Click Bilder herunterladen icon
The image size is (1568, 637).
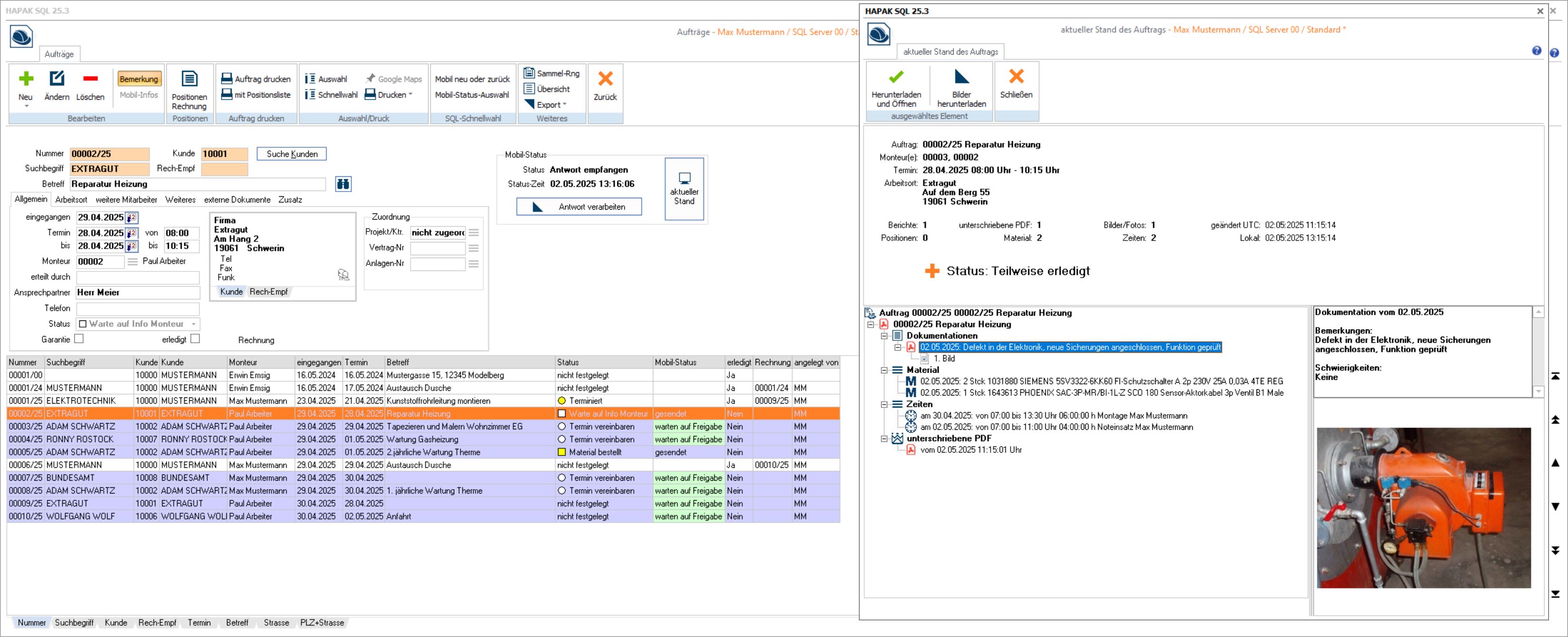pos(961,77)
